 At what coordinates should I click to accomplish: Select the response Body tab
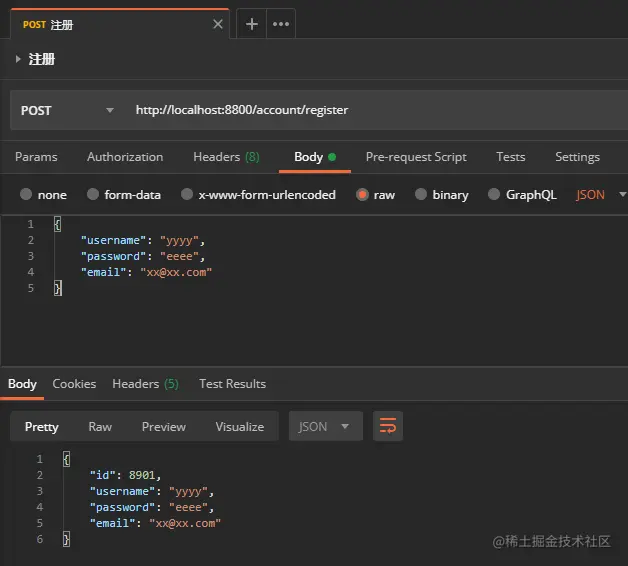22,384
